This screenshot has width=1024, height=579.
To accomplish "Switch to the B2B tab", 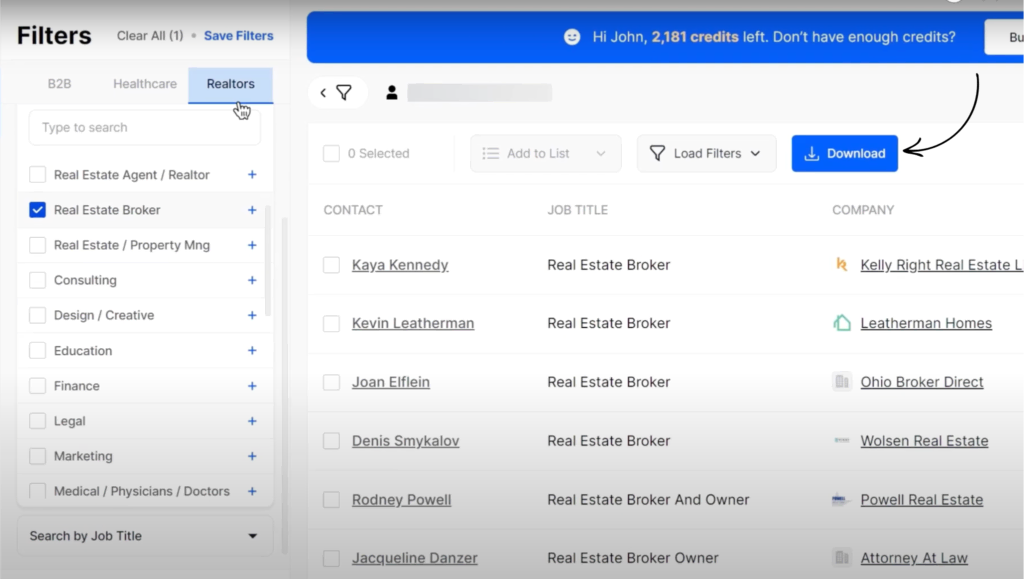I will 60,84.
